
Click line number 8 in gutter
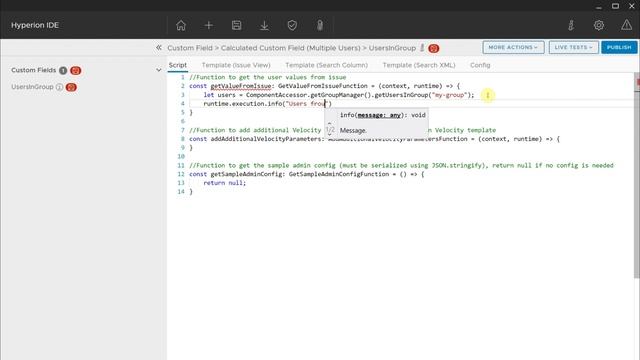tap(182, 139)
